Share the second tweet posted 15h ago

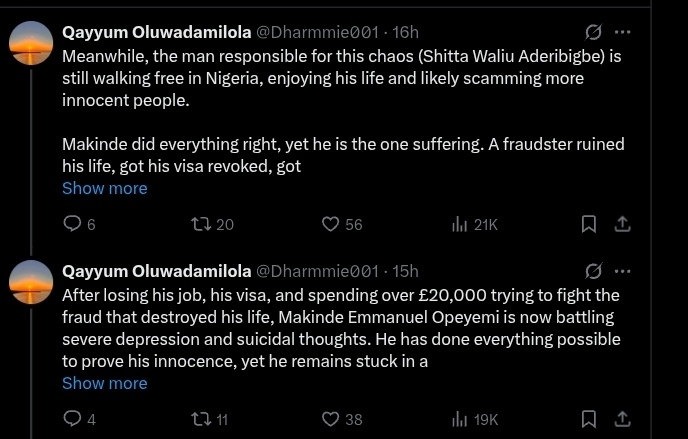click(622, 419)
